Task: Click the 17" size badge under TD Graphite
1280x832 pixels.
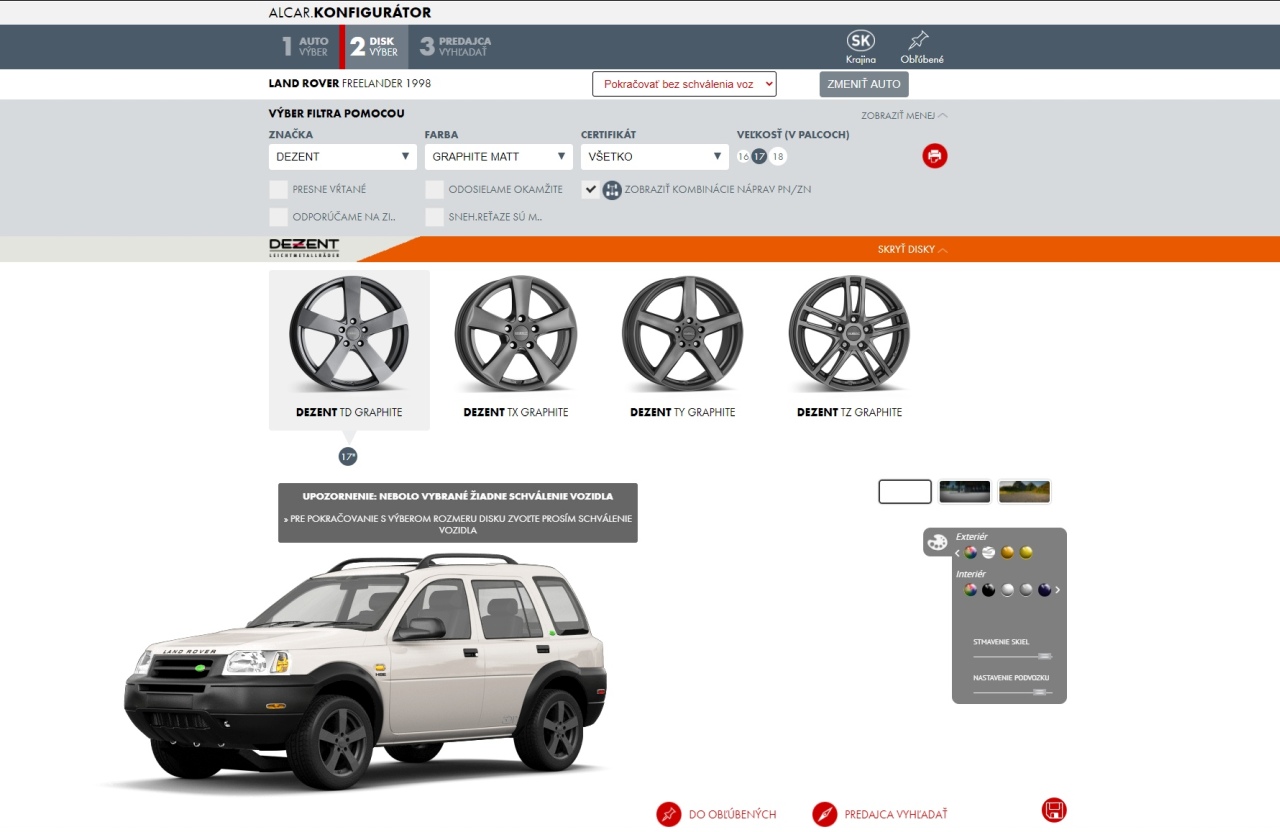Action: (348, 456)
